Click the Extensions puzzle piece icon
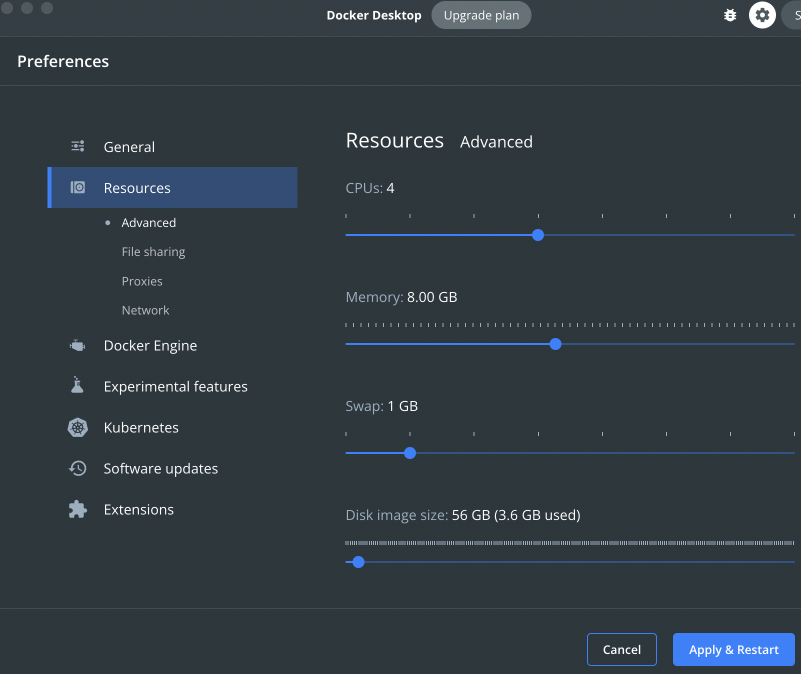Image resolution: width=801 pixels, height=674 pixels. click(78, 509)
